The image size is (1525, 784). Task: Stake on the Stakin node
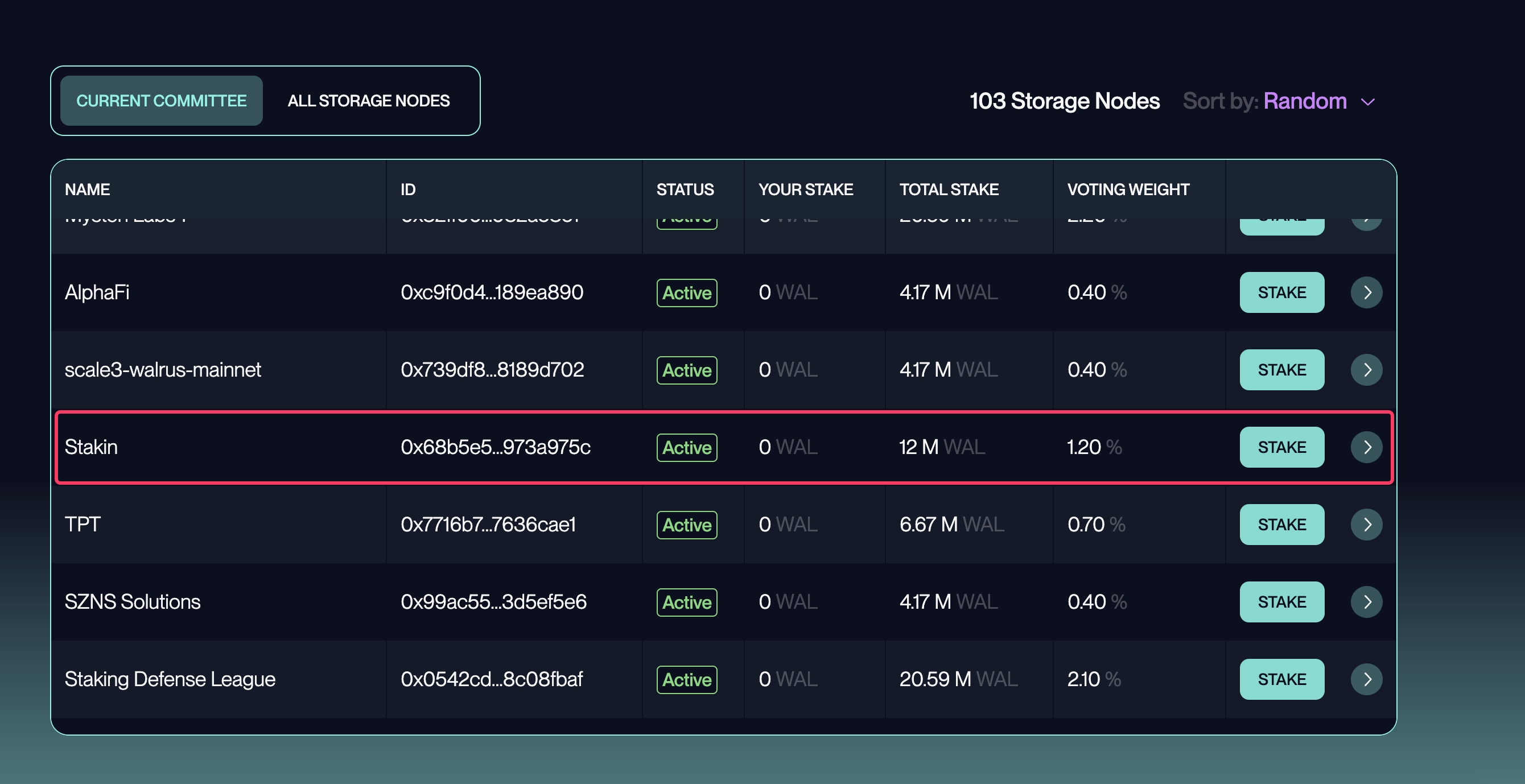[x=1281, y=447]
